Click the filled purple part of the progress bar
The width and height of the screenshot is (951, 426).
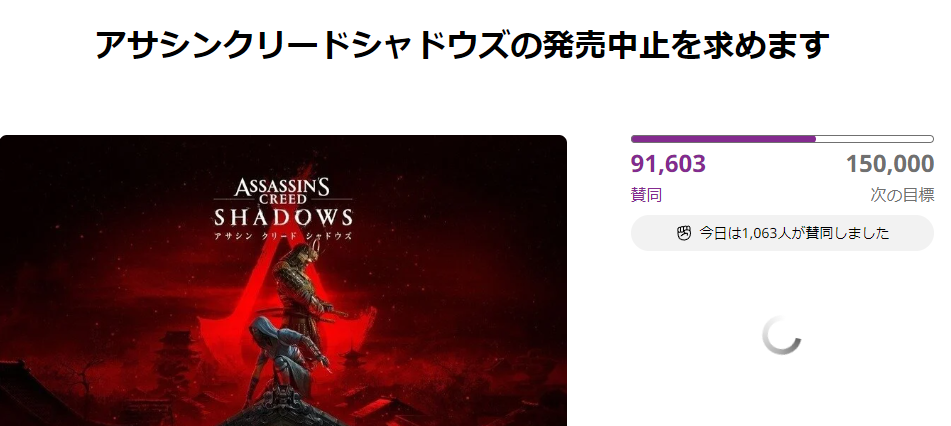tap(724, 139)
